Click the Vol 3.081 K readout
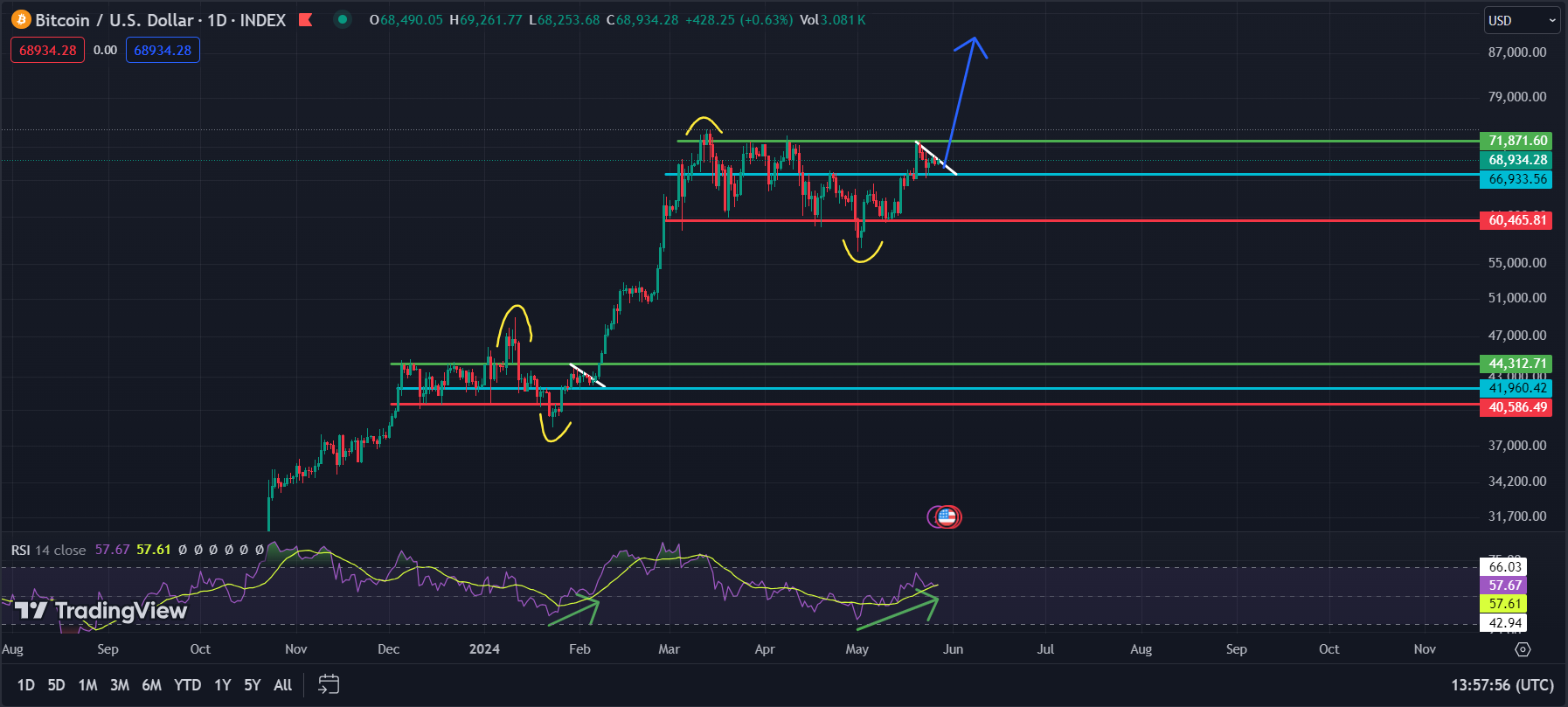 (x=832, y=19)
